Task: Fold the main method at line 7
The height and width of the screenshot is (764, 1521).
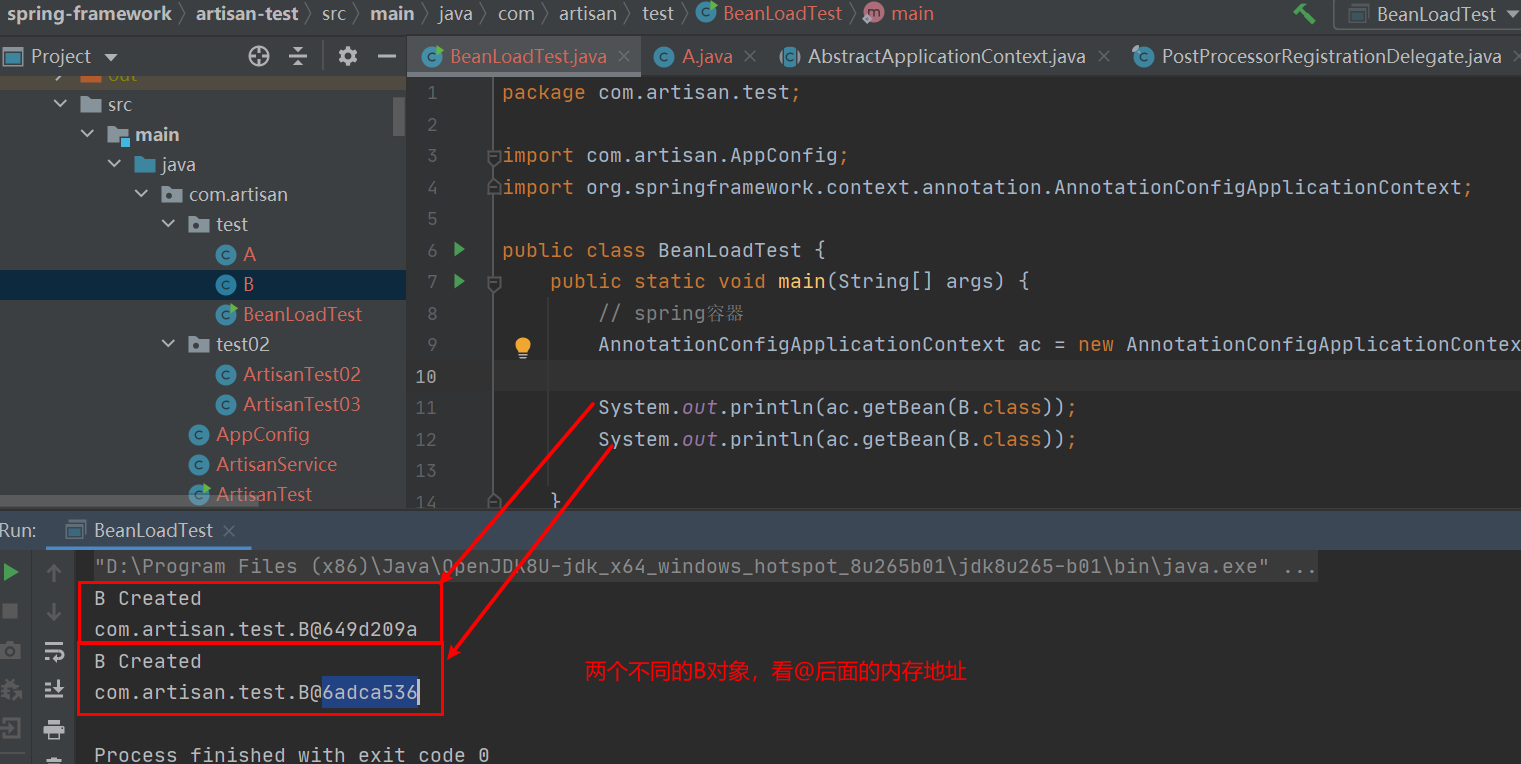Action: [x=493, y=284]
